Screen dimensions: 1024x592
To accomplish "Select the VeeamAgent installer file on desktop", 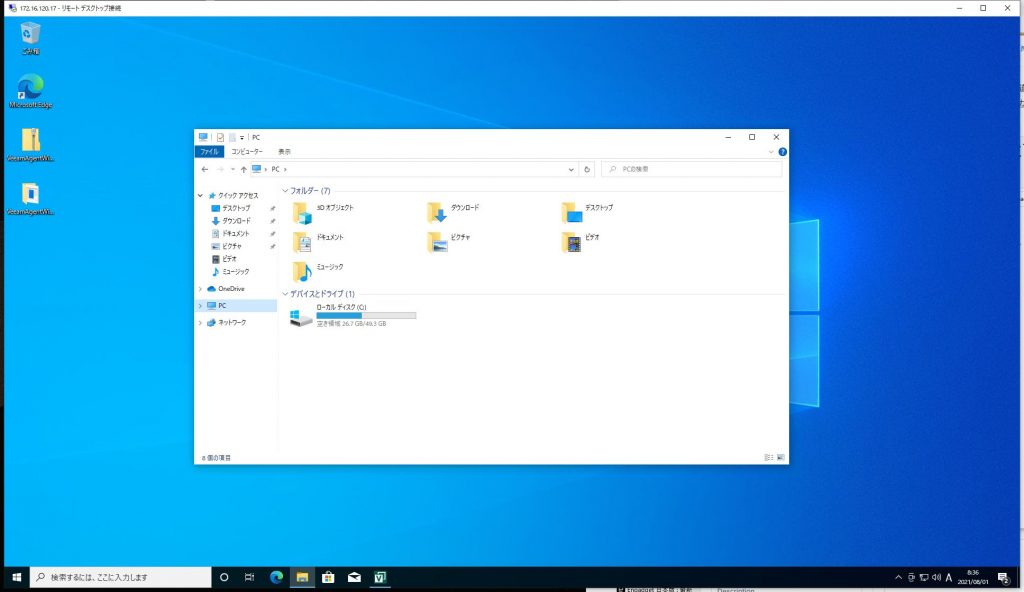I will (30, 198).
